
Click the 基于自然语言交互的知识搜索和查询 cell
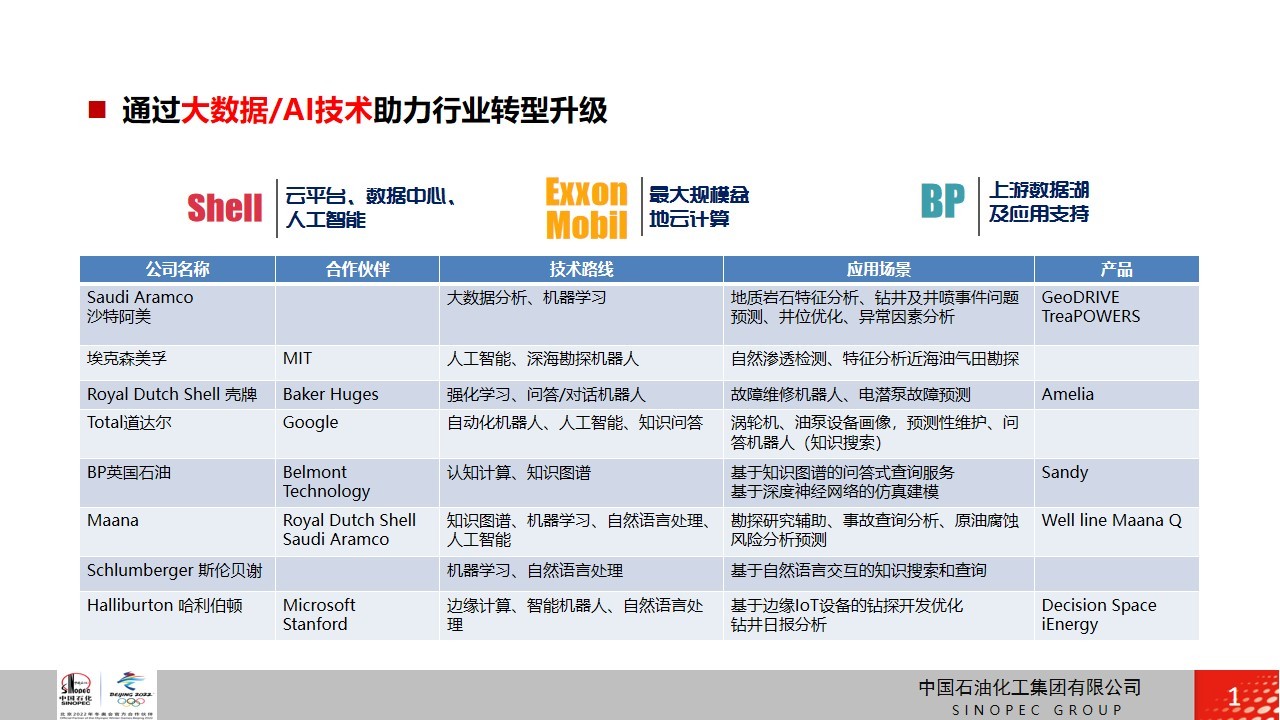879,574
